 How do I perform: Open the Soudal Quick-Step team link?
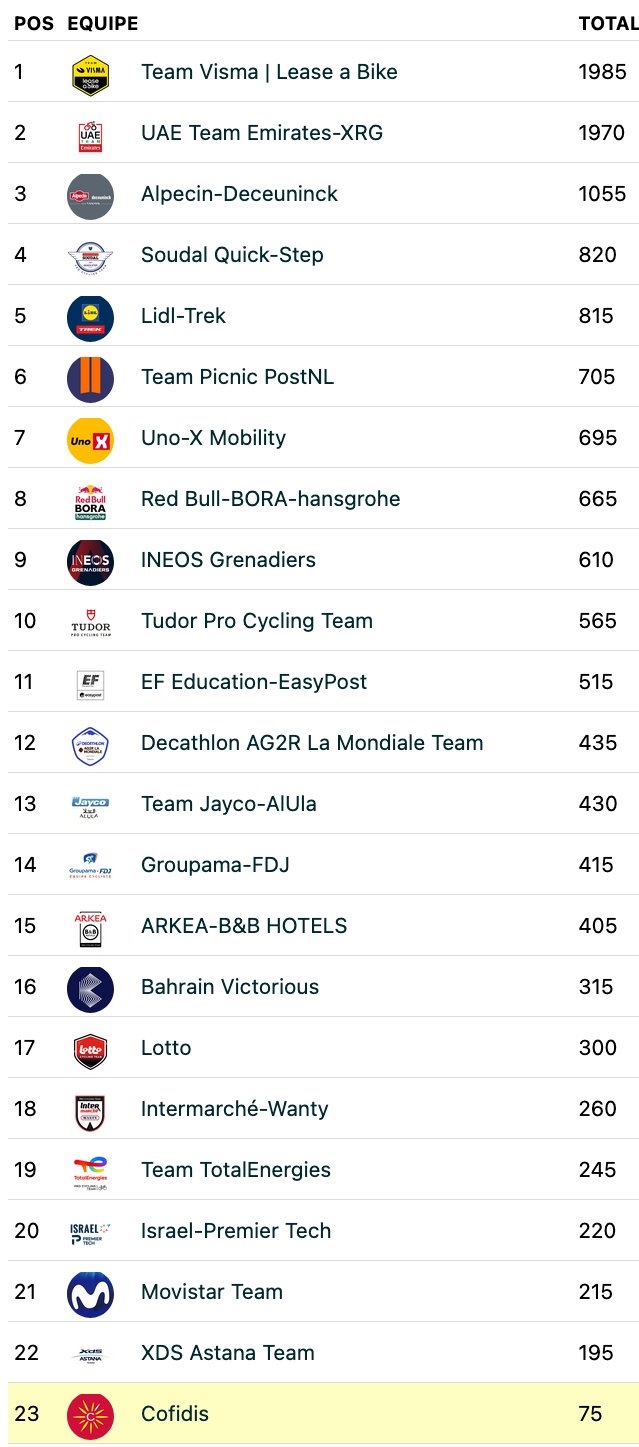tap(232, 255)
